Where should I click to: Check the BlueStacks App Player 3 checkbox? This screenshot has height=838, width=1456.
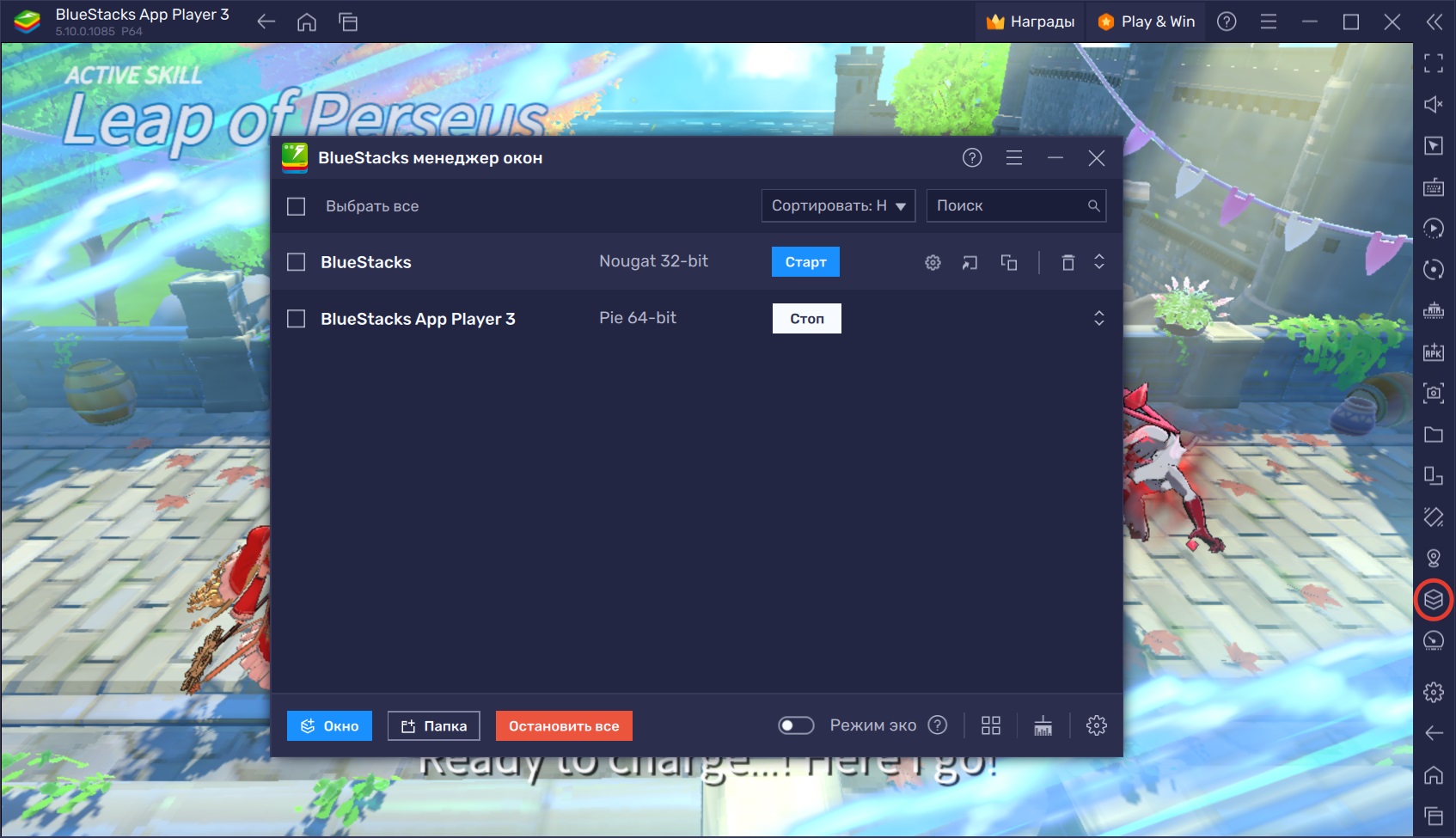coord(296,319)
